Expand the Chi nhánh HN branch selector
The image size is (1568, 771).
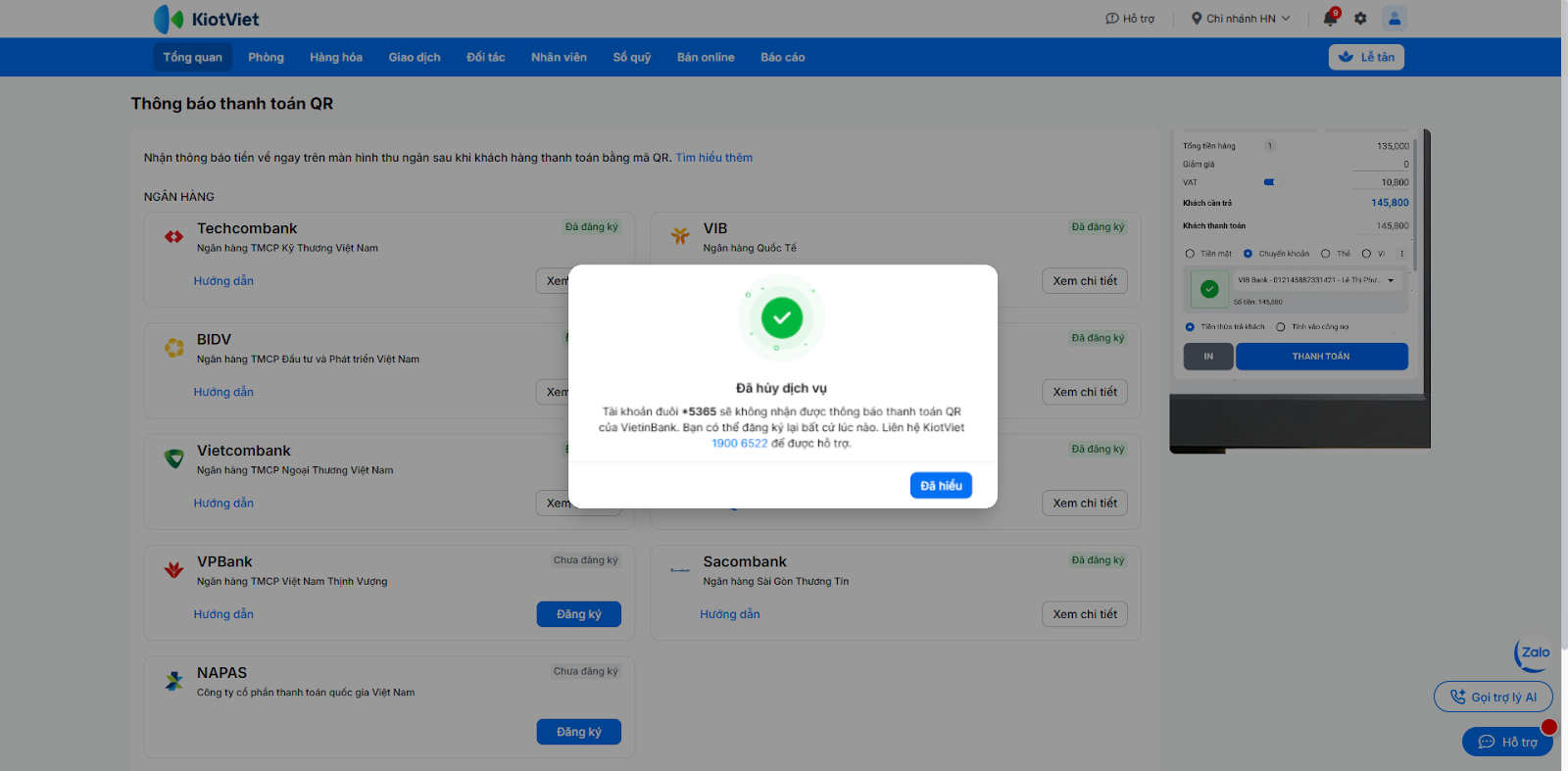click(1241, 19)
